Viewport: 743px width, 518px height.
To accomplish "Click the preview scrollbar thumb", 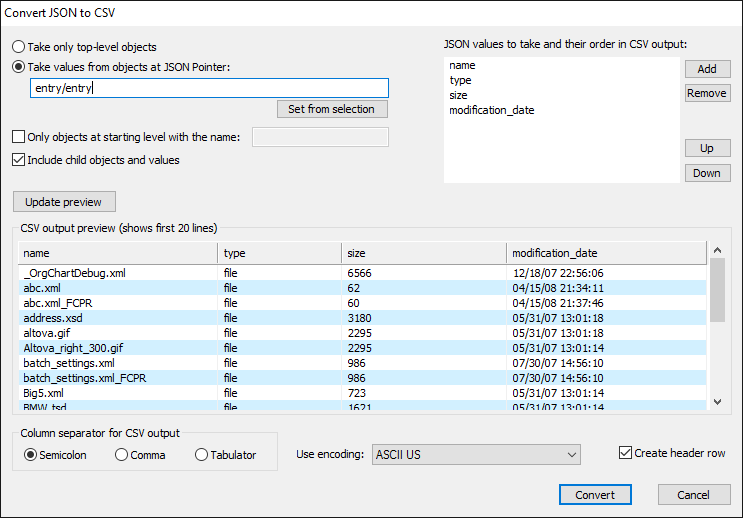I will pos(717,290).
